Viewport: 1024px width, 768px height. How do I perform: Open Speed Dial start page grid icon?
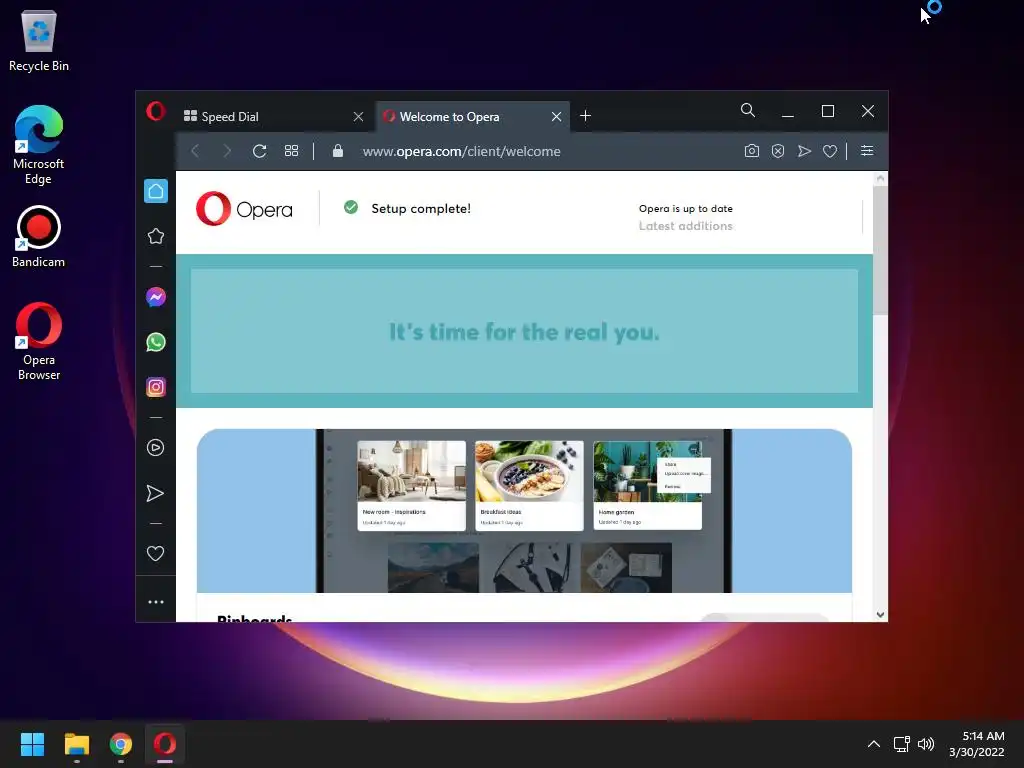coord(291,152)
